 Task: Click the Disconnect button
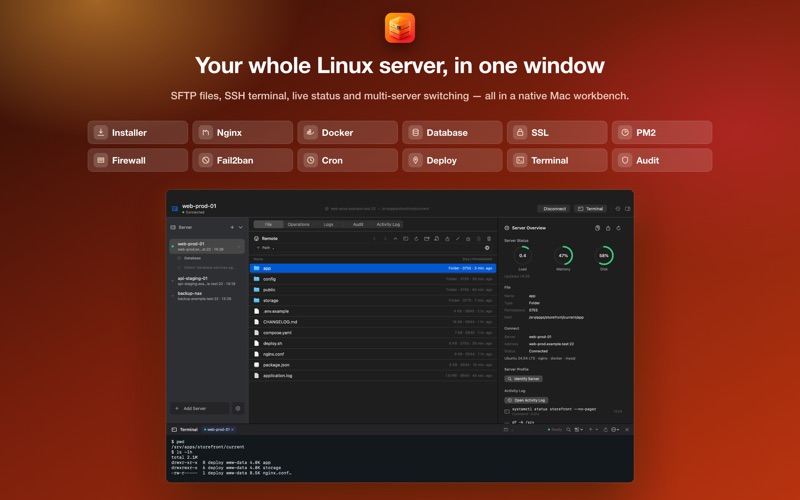point(554,209)
